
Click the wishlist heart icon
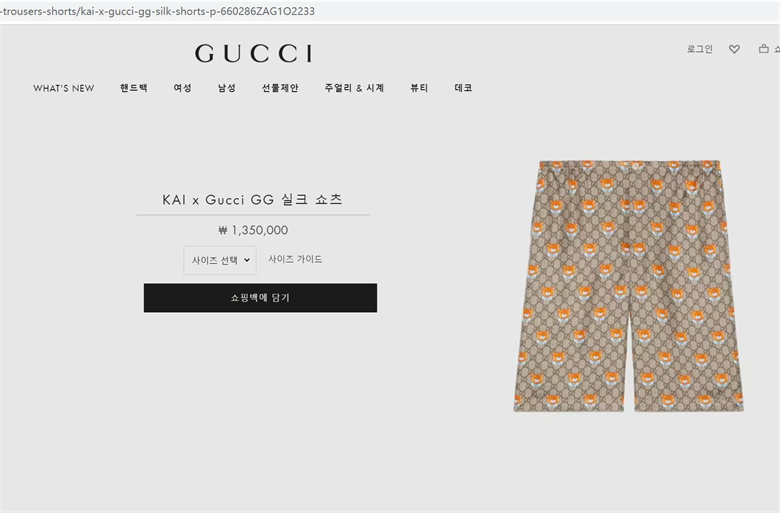coord(734,49)
